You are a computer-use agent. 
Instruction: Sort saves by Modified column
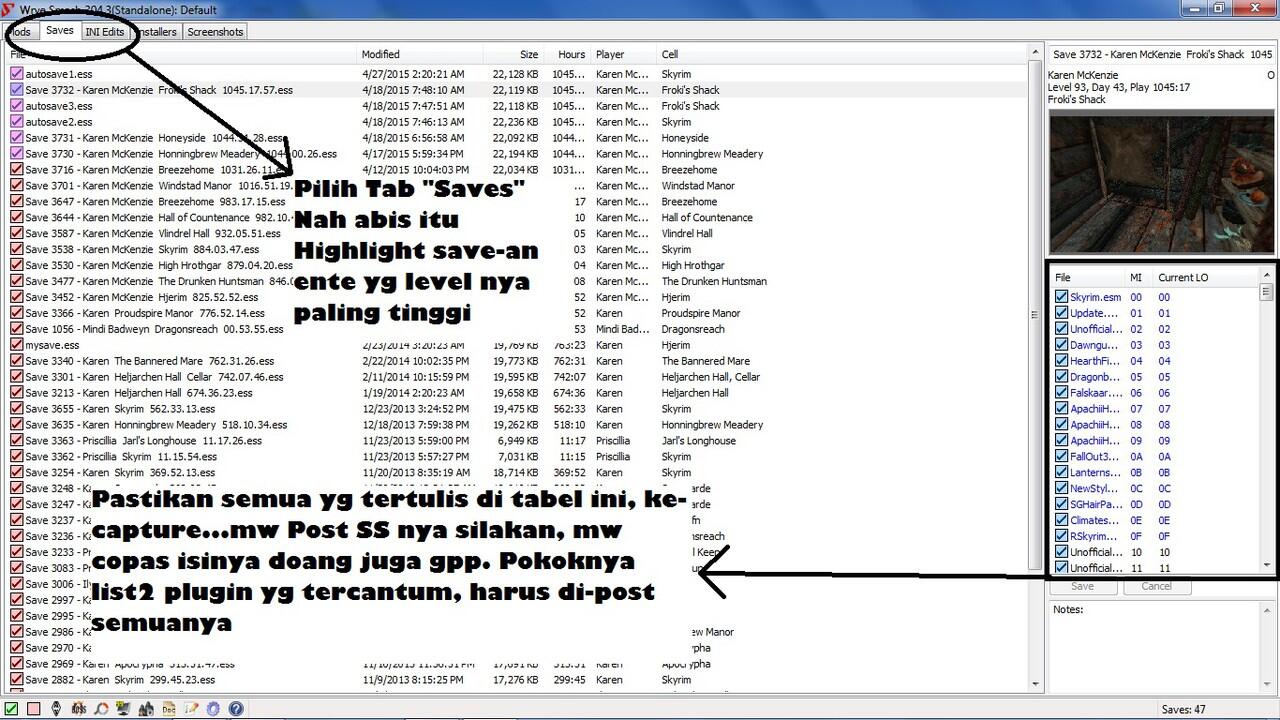point(421,55)
